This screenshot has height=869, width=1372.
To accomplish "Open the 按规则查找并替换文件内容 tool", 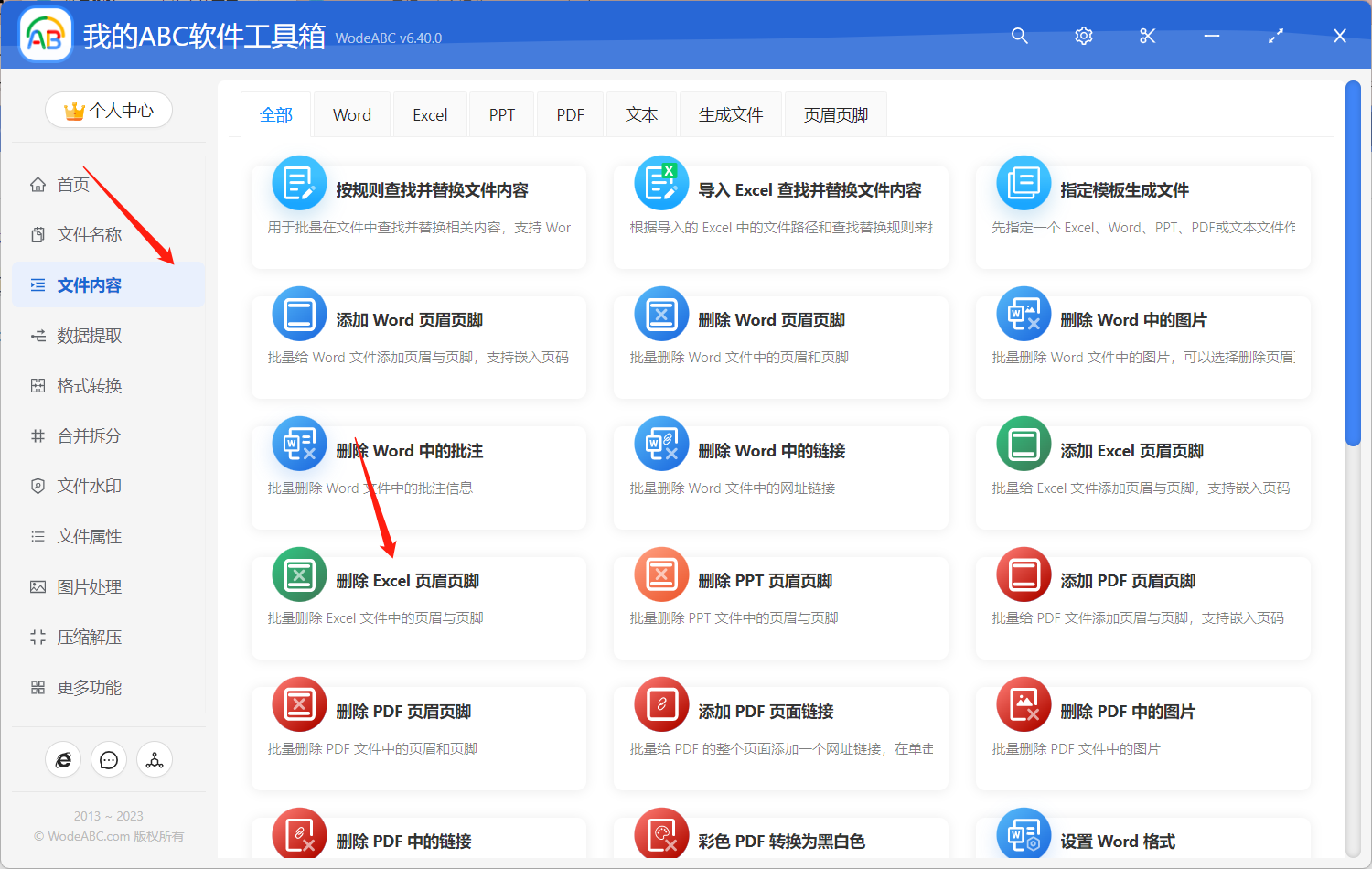I will tap(418, 217).
